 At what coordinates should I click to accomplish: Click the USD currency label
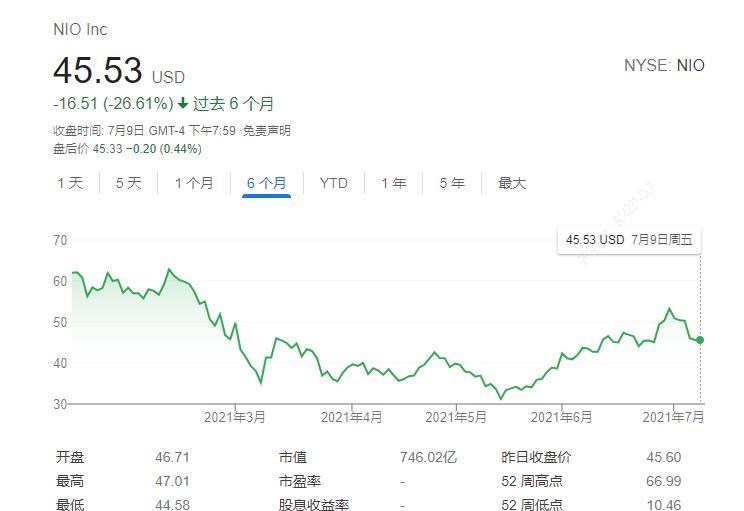tap(168, 77)
